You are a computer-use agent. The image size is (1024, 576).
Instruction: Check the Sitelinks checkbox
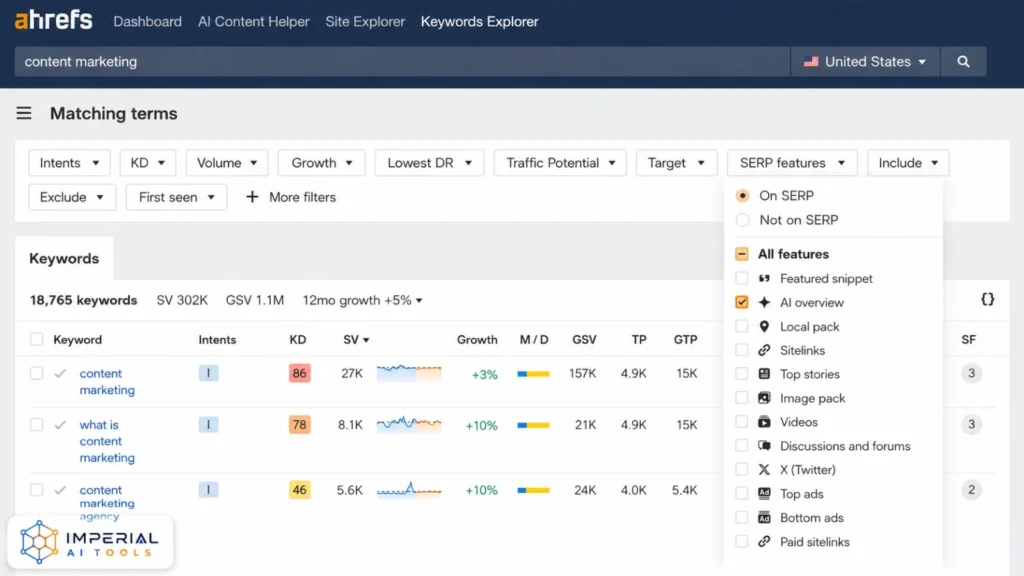pyautogui.click(x=742, y=351)
